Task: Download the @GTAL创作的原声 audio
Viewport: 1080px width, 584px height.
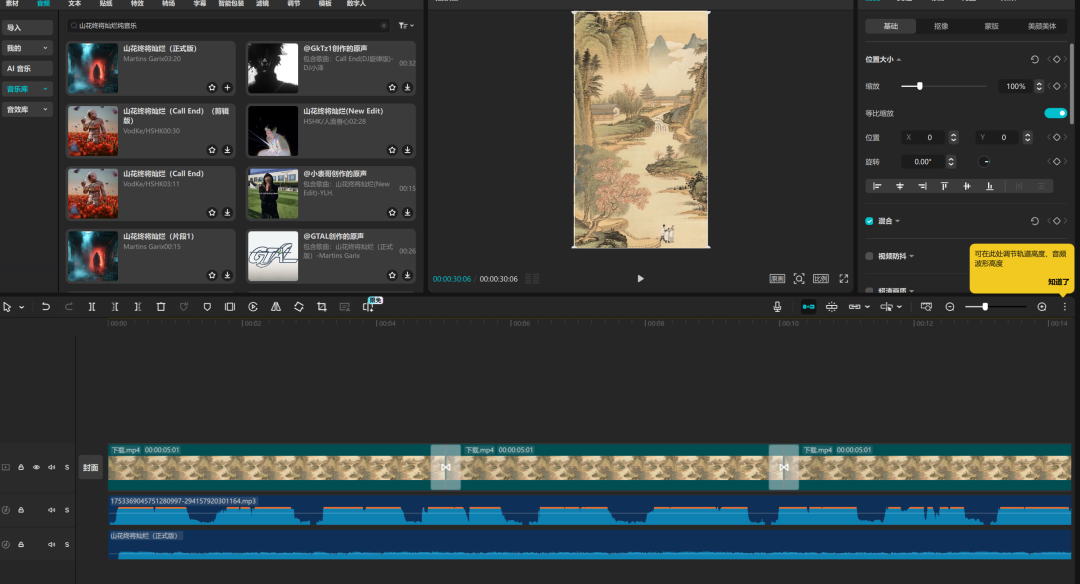Action: pos(407,275)
